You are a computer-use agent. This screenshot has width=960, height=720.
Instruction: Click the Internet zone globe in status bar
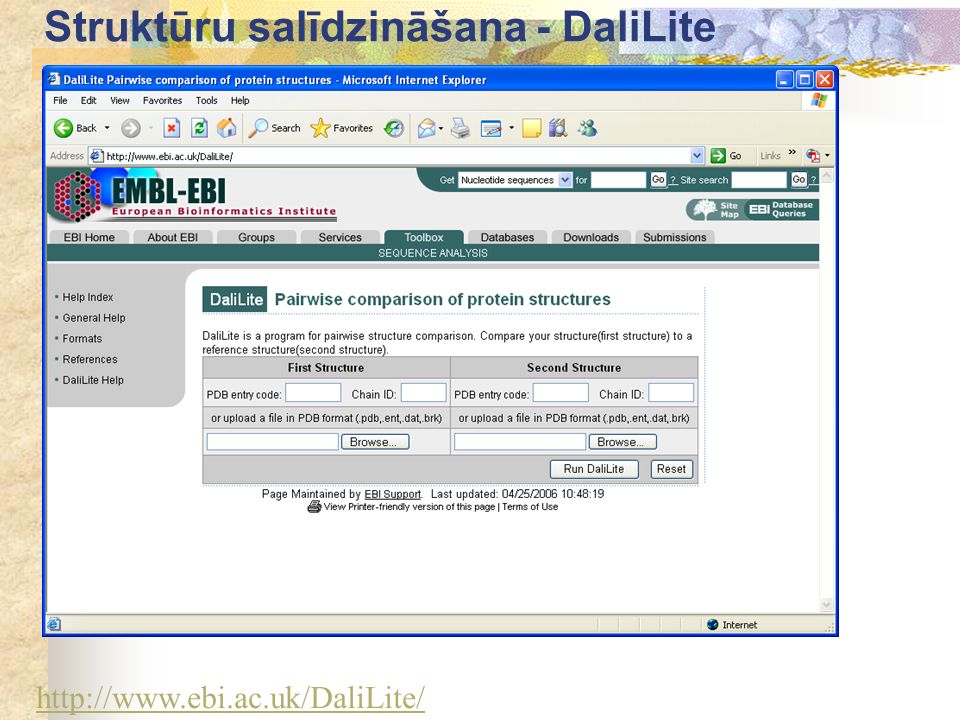point(712,624)
